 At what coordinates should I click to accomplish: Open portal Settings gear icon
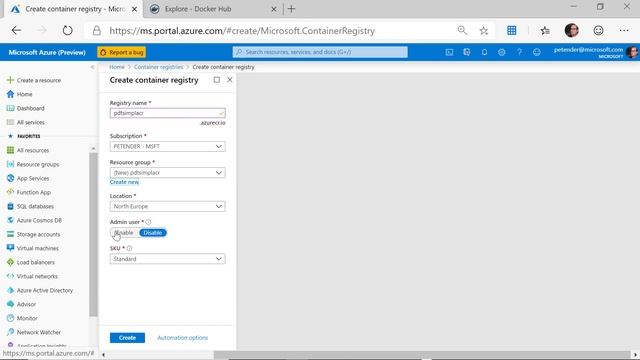click(502, 52)
